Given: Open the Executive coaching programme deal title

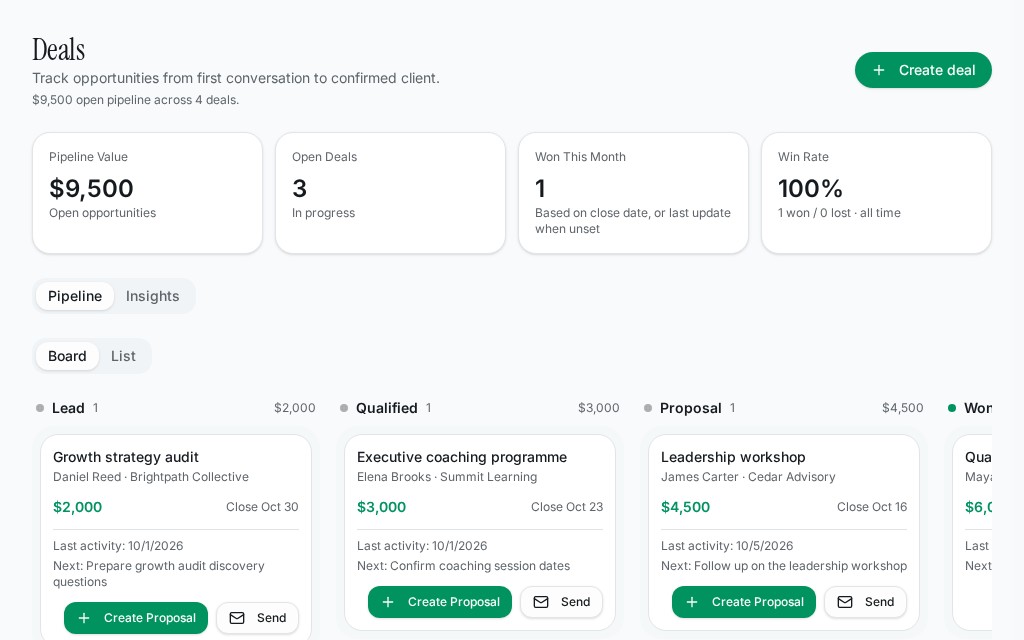Looking at the screenshot, I should click(462, 457).
